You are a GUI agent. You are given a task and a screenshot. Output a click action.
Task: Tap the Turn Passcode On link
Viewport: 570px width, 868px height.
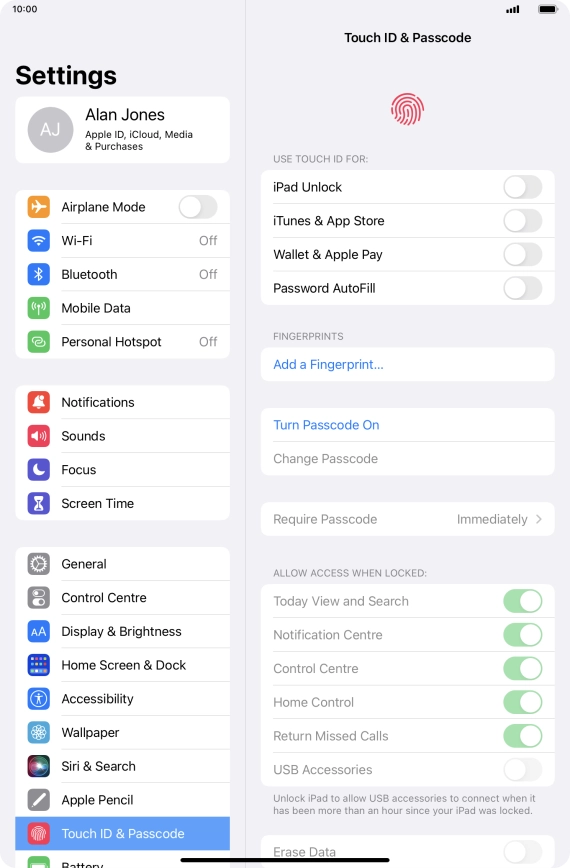coord(327,425)
